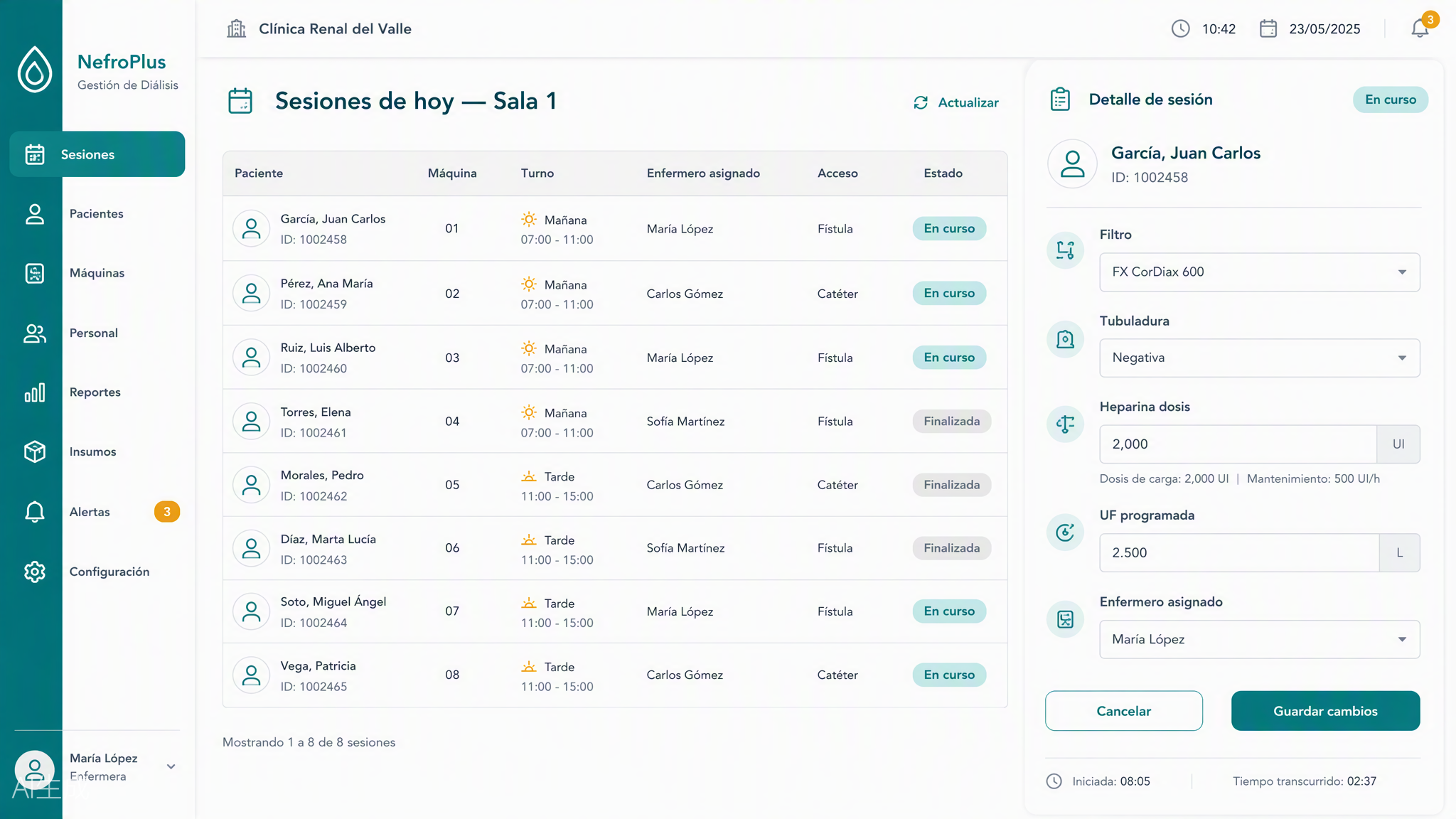1456x819 pixels.
Task: Click the Insumos box icon
Action: point(35,452)
